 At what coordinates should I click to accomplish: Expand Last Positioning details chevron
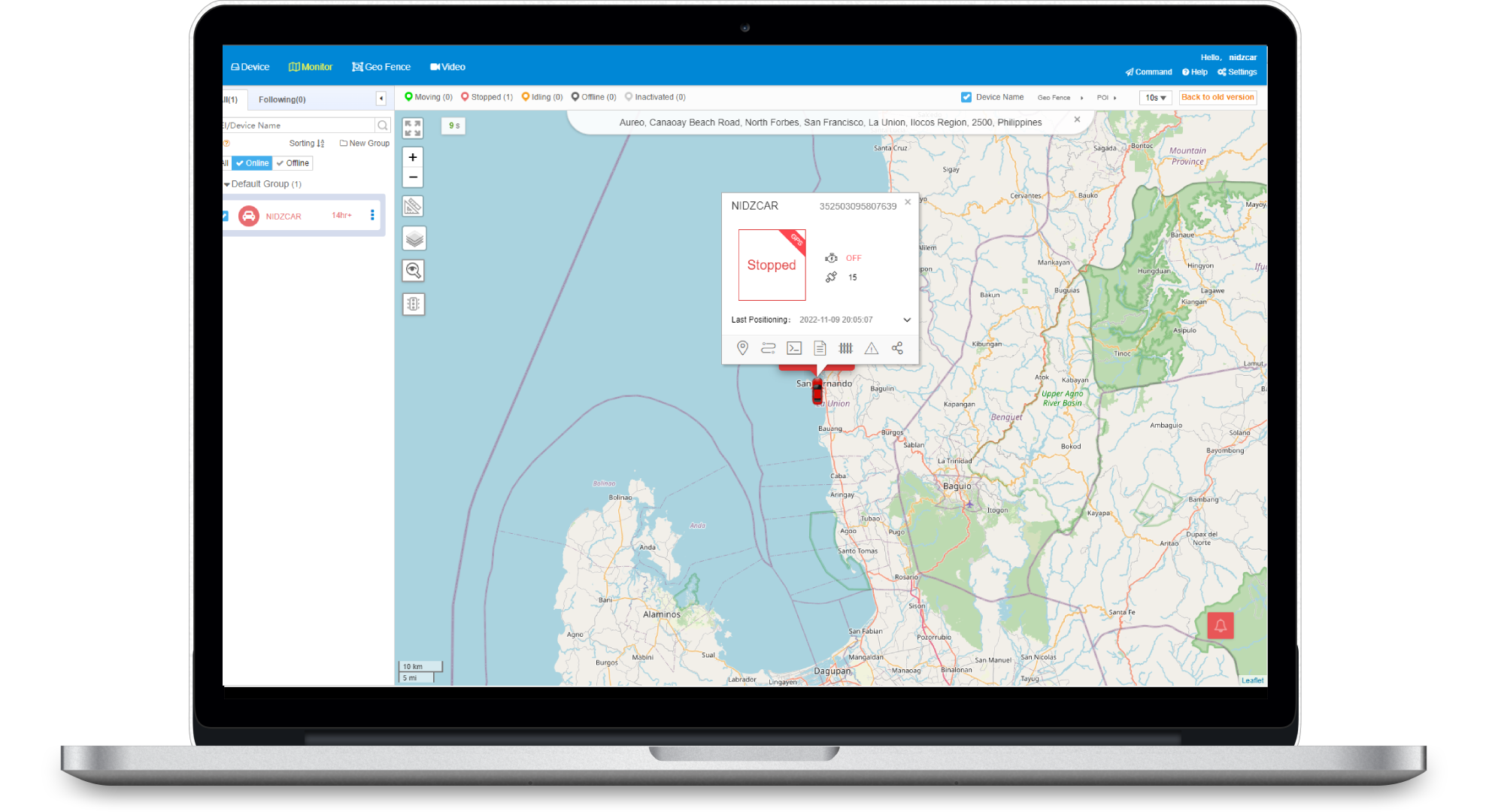click(x=907, y=320)
